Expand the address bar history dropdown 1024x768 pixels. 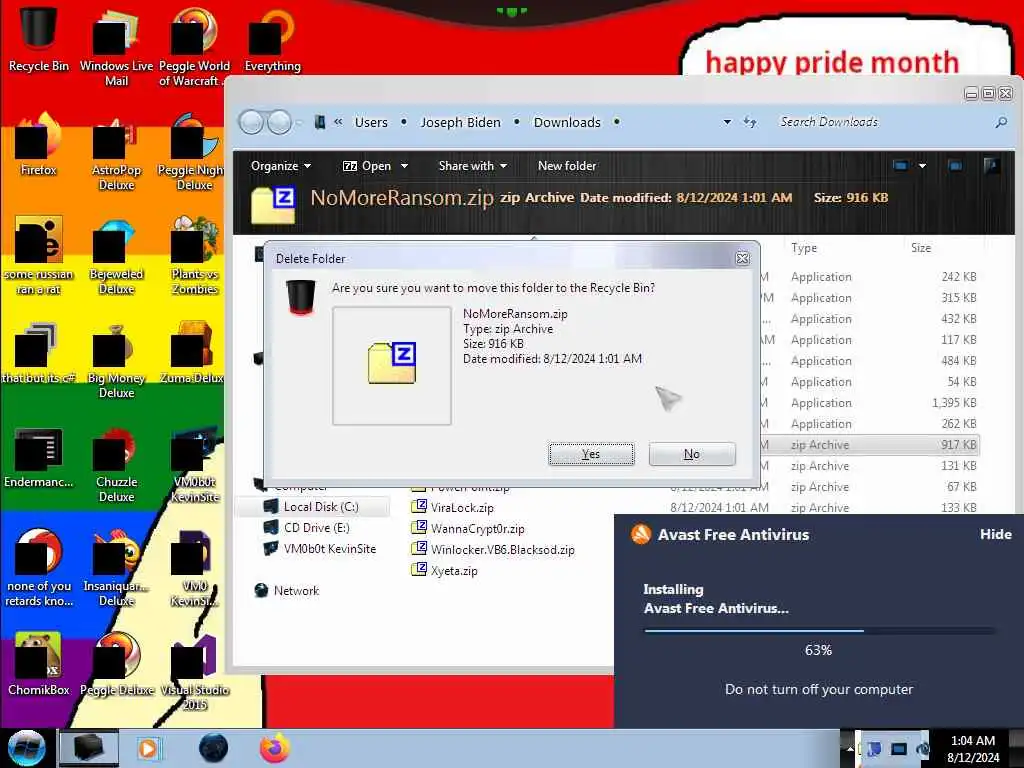[x=727, y=122]
